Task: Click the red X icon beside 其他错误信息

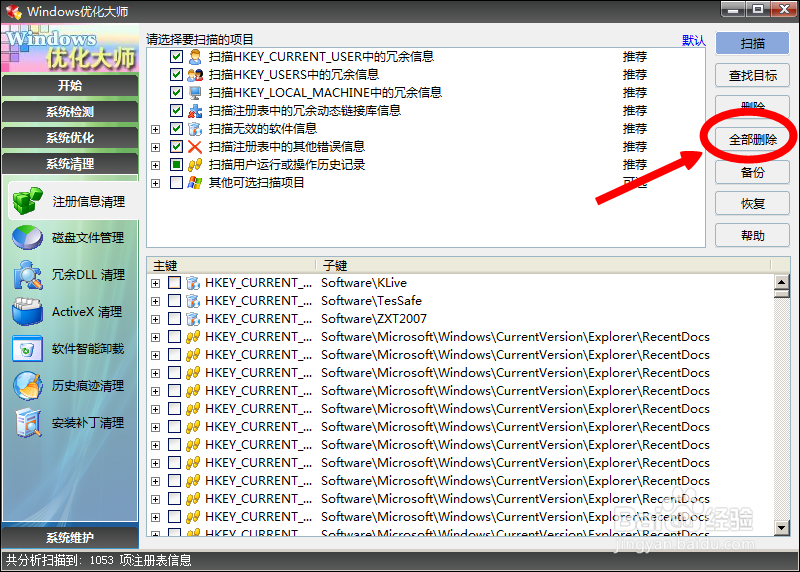Action: 194,147
